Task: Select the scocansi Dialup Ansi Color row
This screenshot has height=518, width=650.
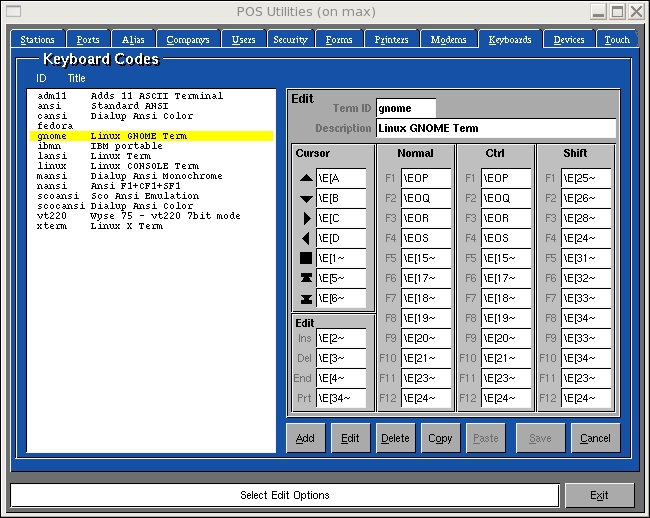Action: point(151,206)
